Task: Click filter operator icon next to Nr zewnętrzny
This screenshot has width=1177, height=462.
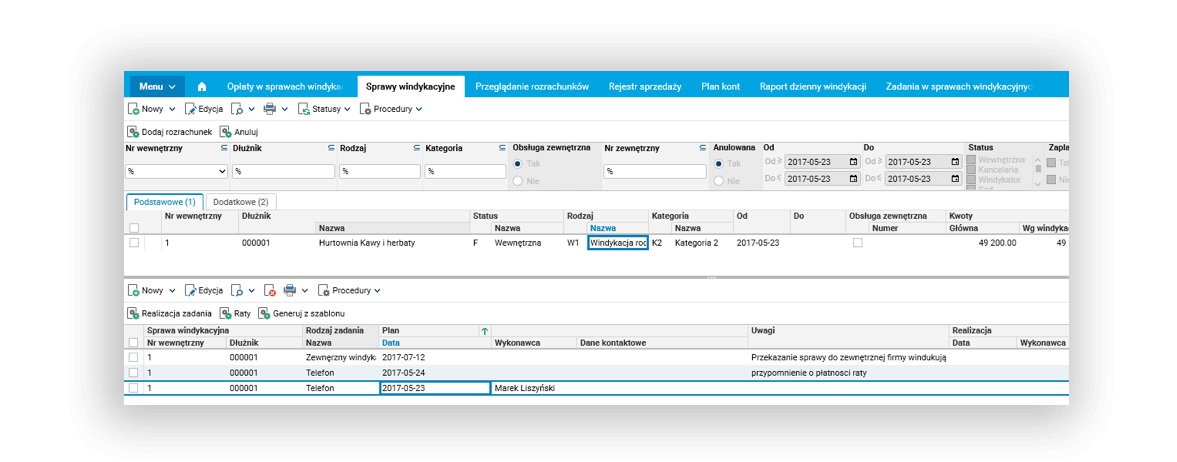Action: click(x=703, y=149)
